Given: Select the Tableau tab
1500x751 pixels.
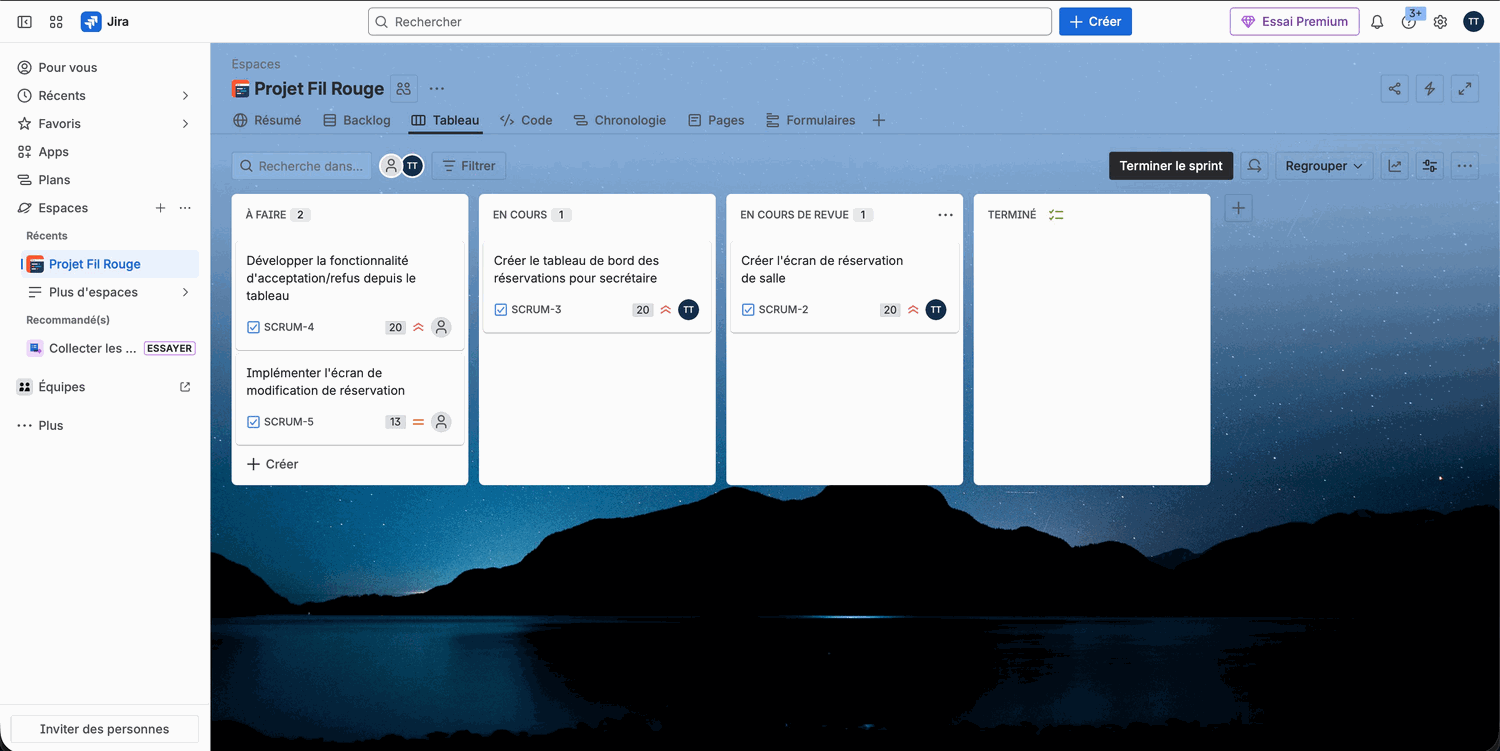Looking at the screenshot, I should coord(445,120).
